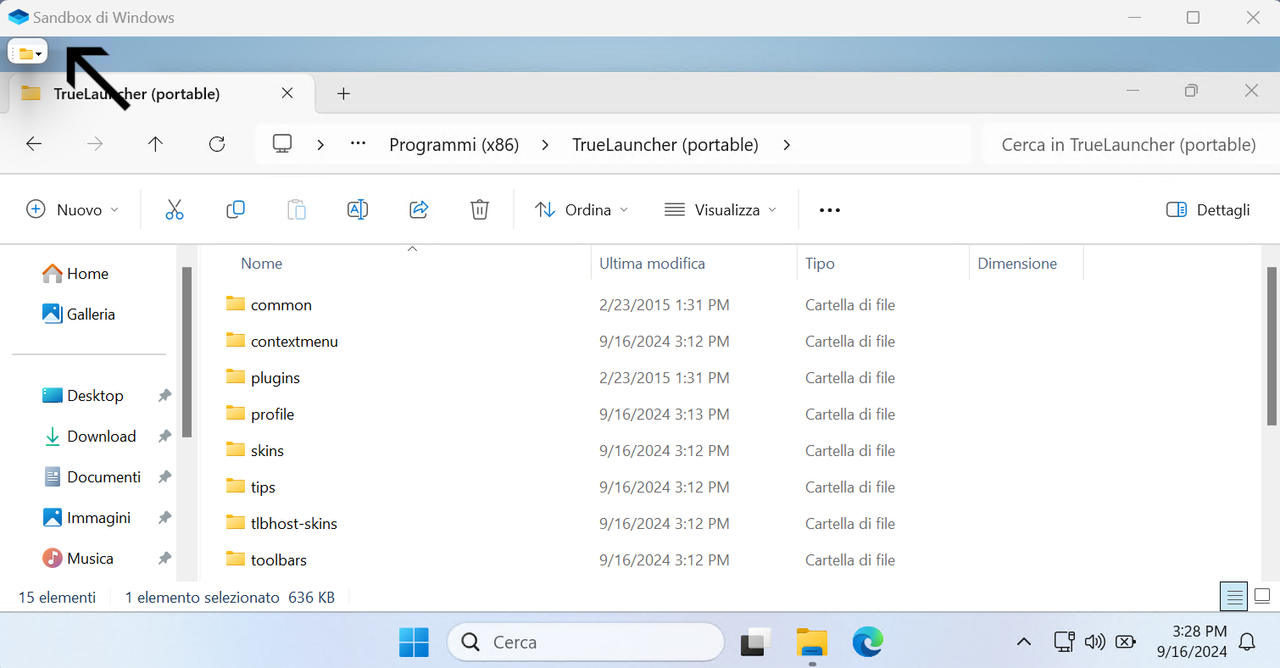Screen dimensions: 1280x668
Task: Open Immagini in quick access
Action: 87,518
